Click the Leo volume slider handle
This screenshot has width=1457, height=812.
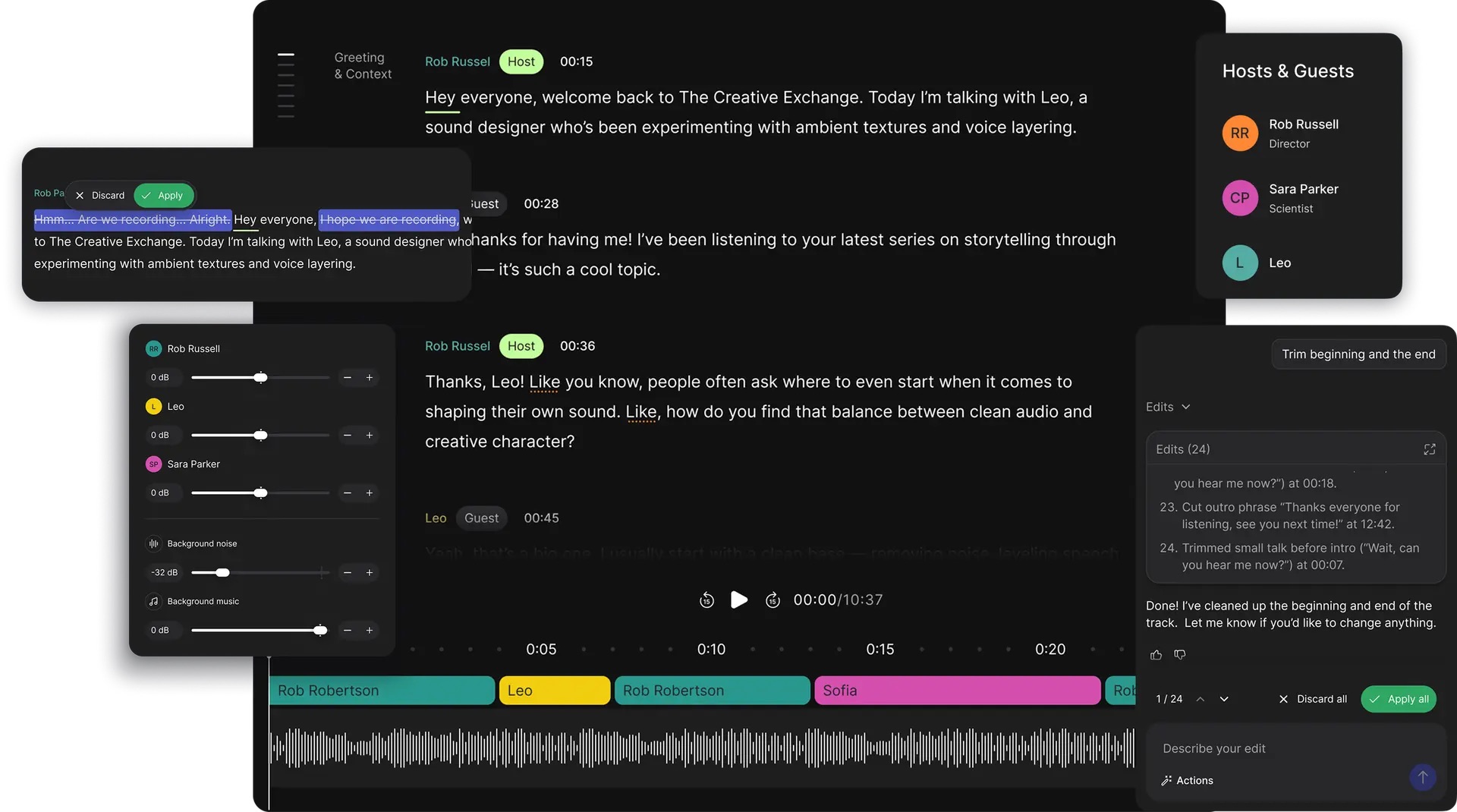tap(260, 436)
